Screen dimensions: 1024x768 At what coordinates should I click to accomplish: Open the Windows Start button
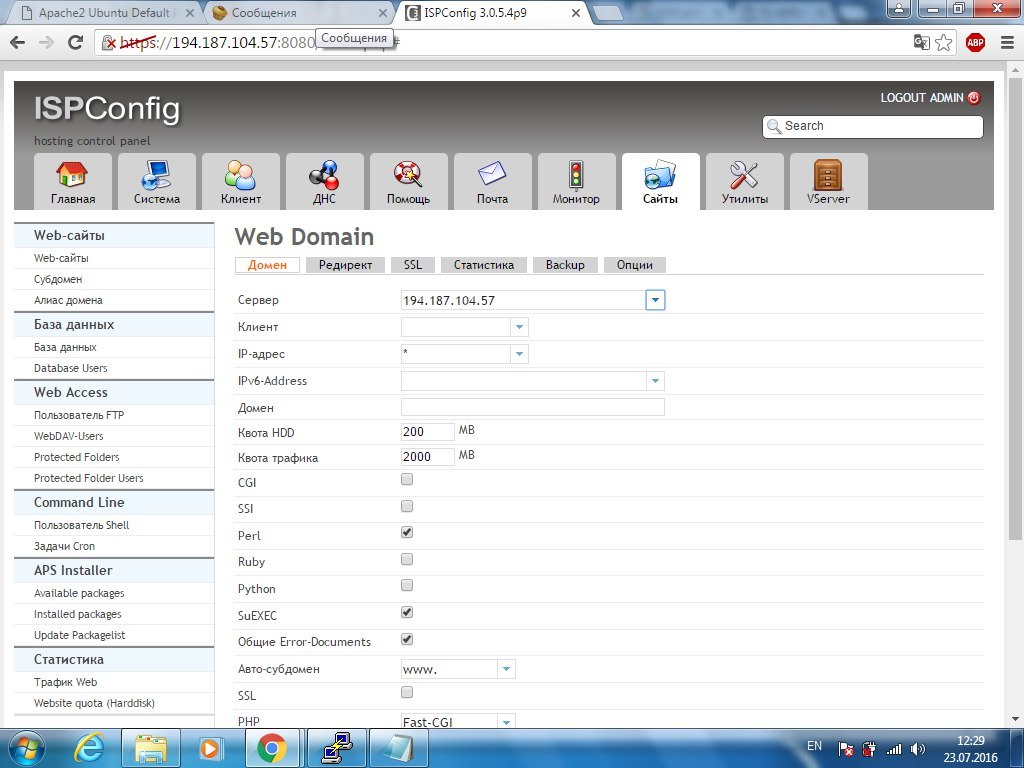pos(25,748)
